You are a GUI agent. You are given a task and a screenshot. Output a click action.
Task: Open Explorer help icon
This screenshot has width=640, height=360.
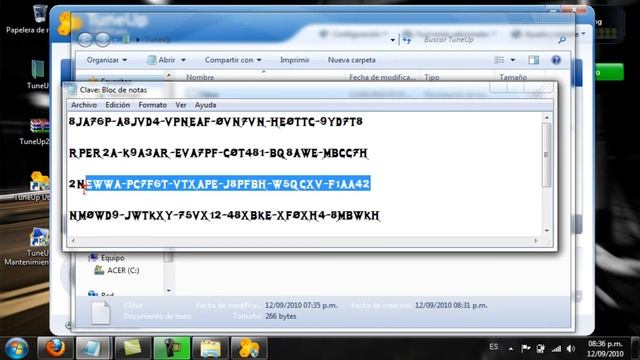tap(556, 60)
